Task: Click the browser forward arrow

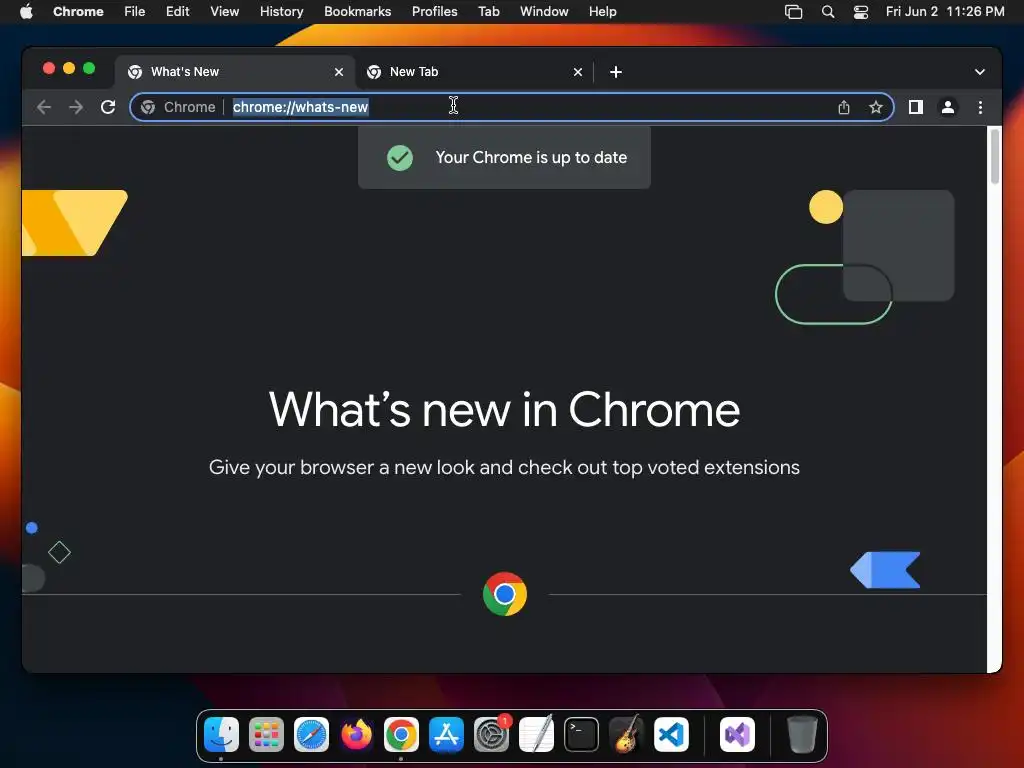Action: coord(76,107)
